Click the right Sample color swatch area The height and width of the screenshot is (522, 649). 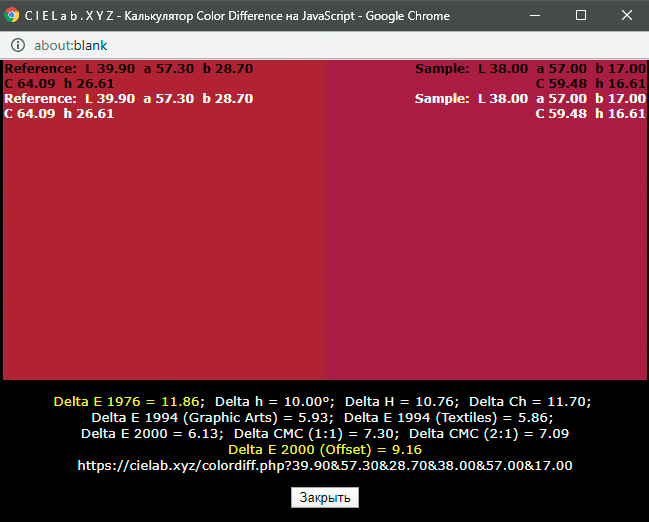[486, 220]
